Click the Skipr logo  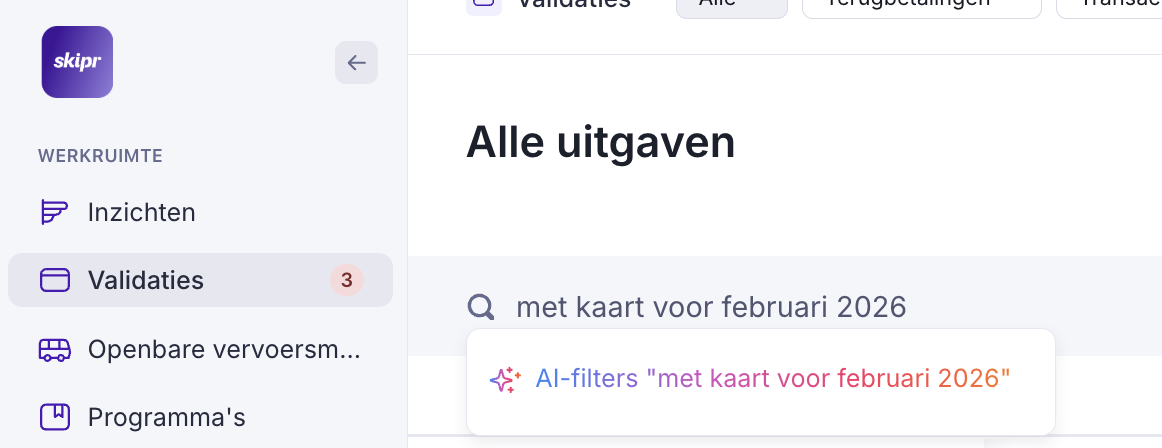click(77, 62)
